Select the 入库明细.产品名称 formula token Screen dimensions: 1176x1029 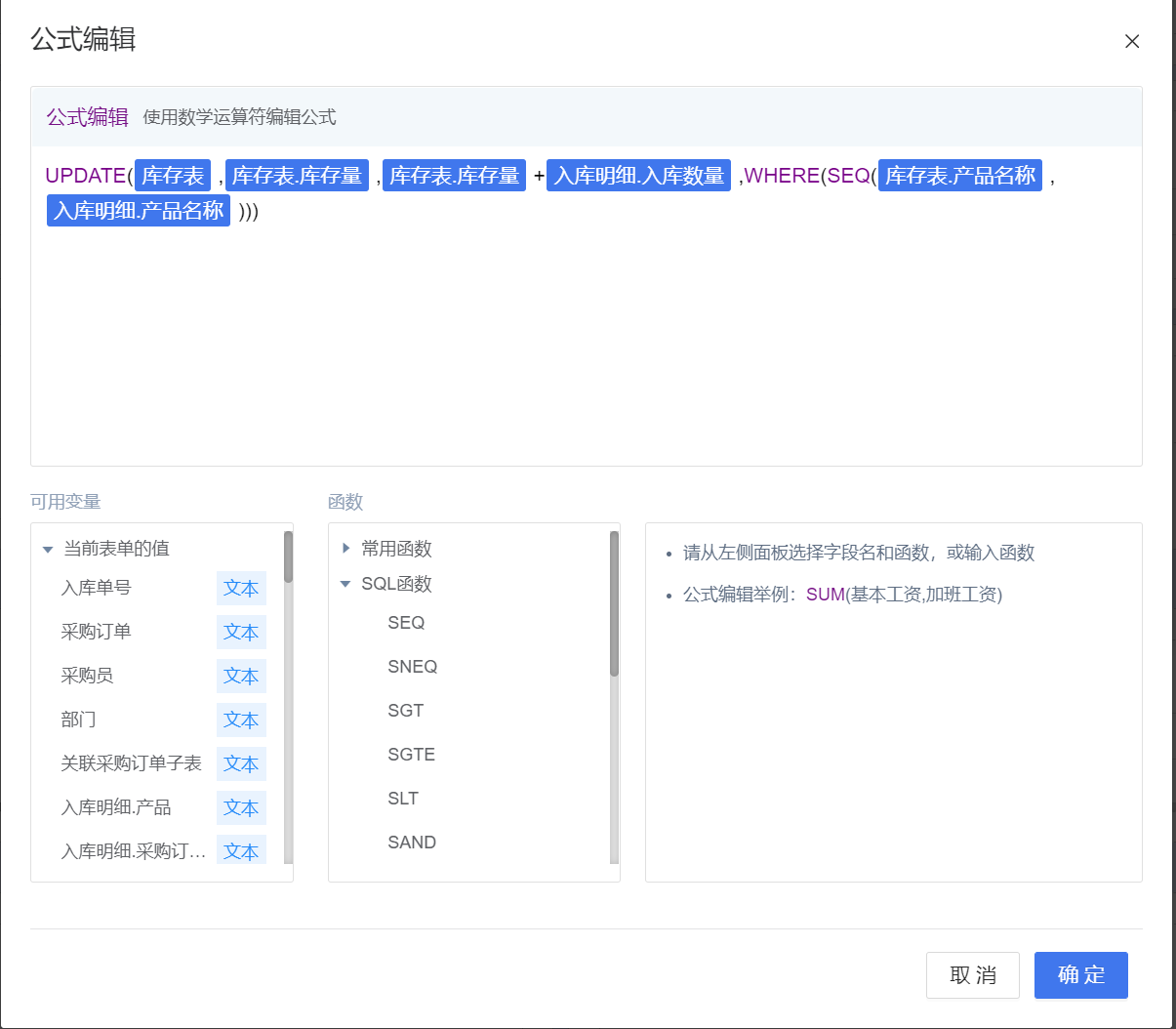coord(139,210)
